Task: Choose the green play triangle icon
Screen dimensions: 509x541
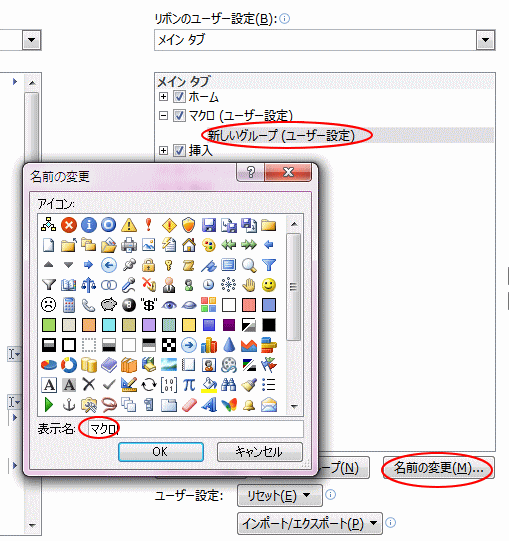Action: pos(49,404)
